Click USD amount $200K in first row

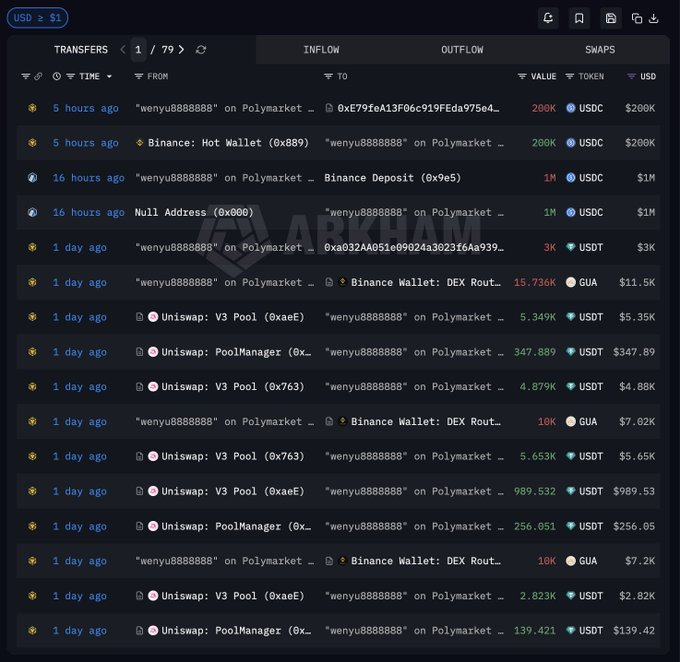click(x=640, y=108)
